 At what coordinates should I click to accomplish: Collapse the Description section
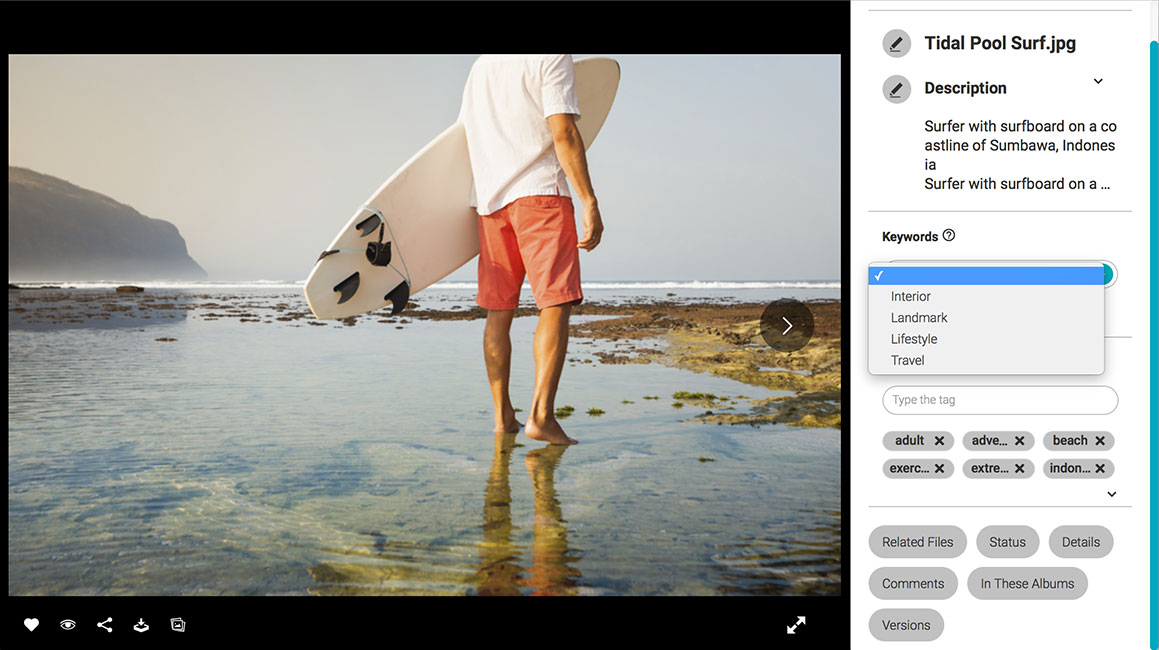click(x=1097, y=81)
